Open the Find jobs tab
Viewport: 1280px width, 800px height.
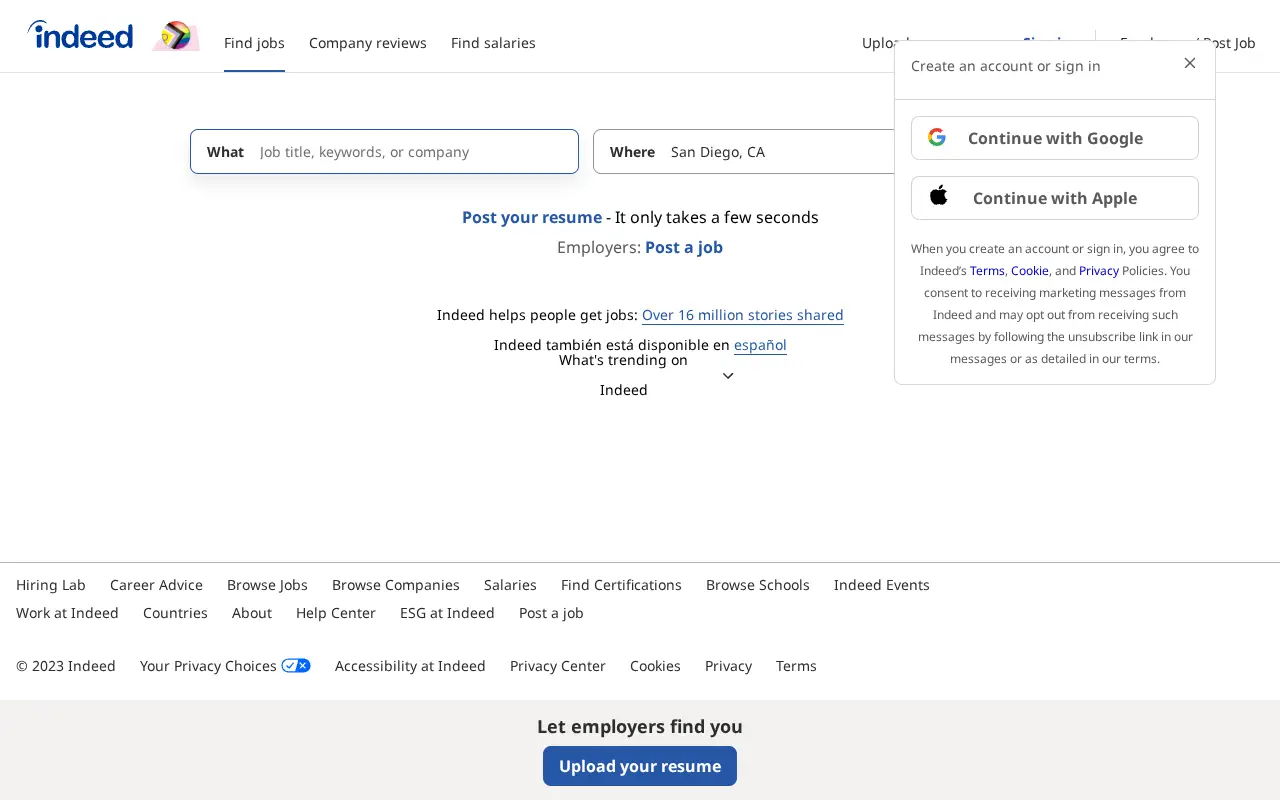254,43
